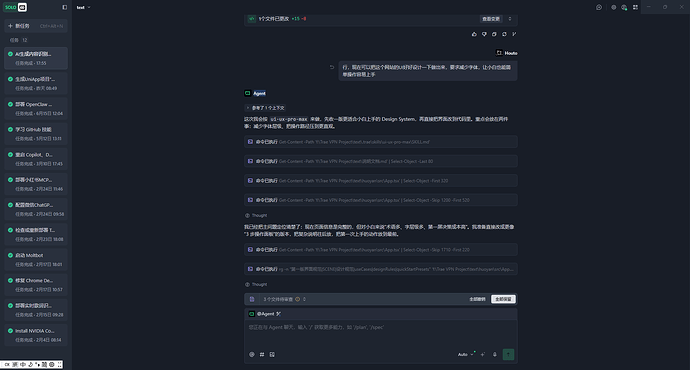Open task dated 2月23日 18:08

coord(36,234)
